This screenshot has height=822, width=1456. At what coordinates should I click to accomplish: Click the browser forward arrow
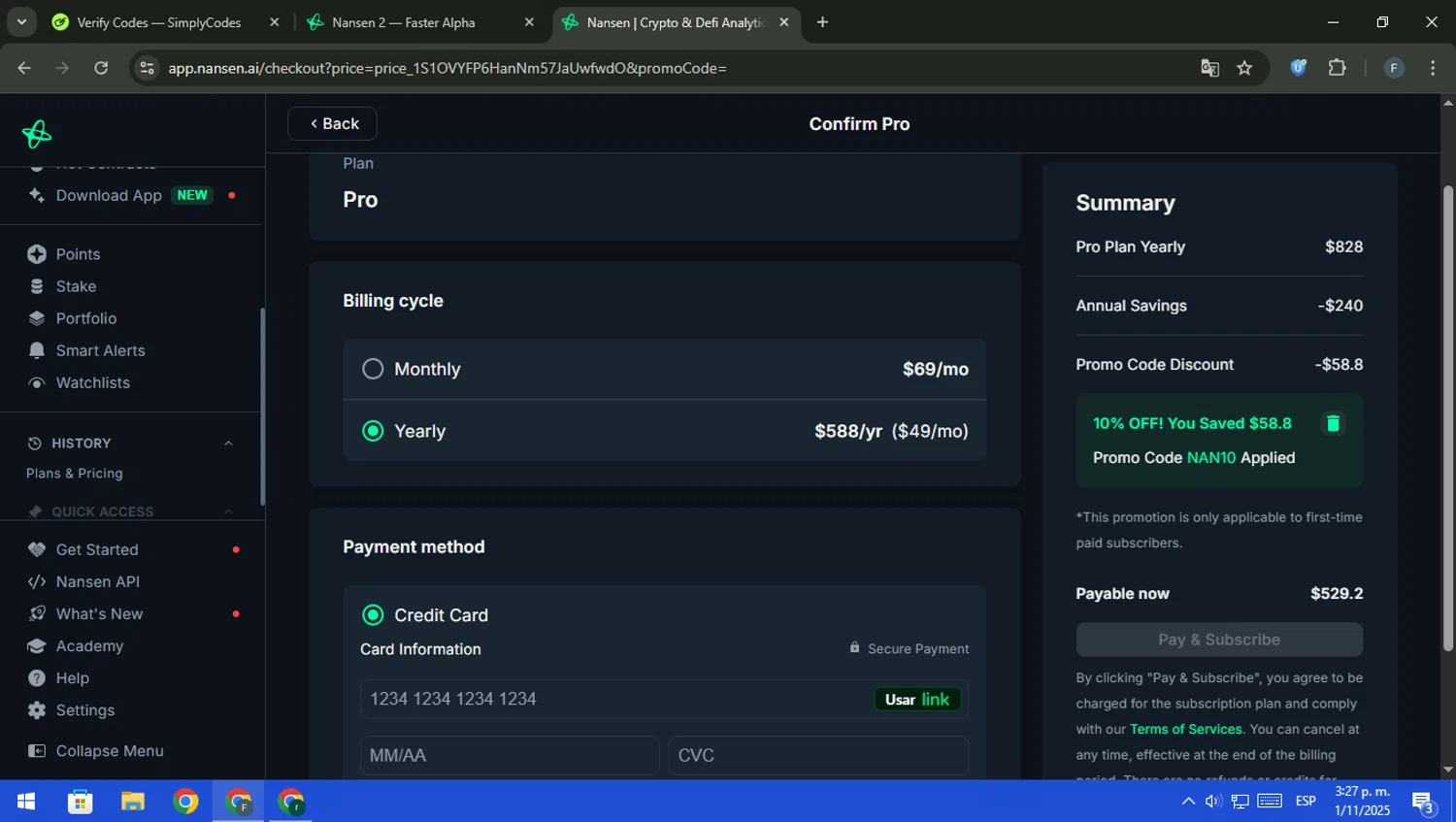pos(63,68)
